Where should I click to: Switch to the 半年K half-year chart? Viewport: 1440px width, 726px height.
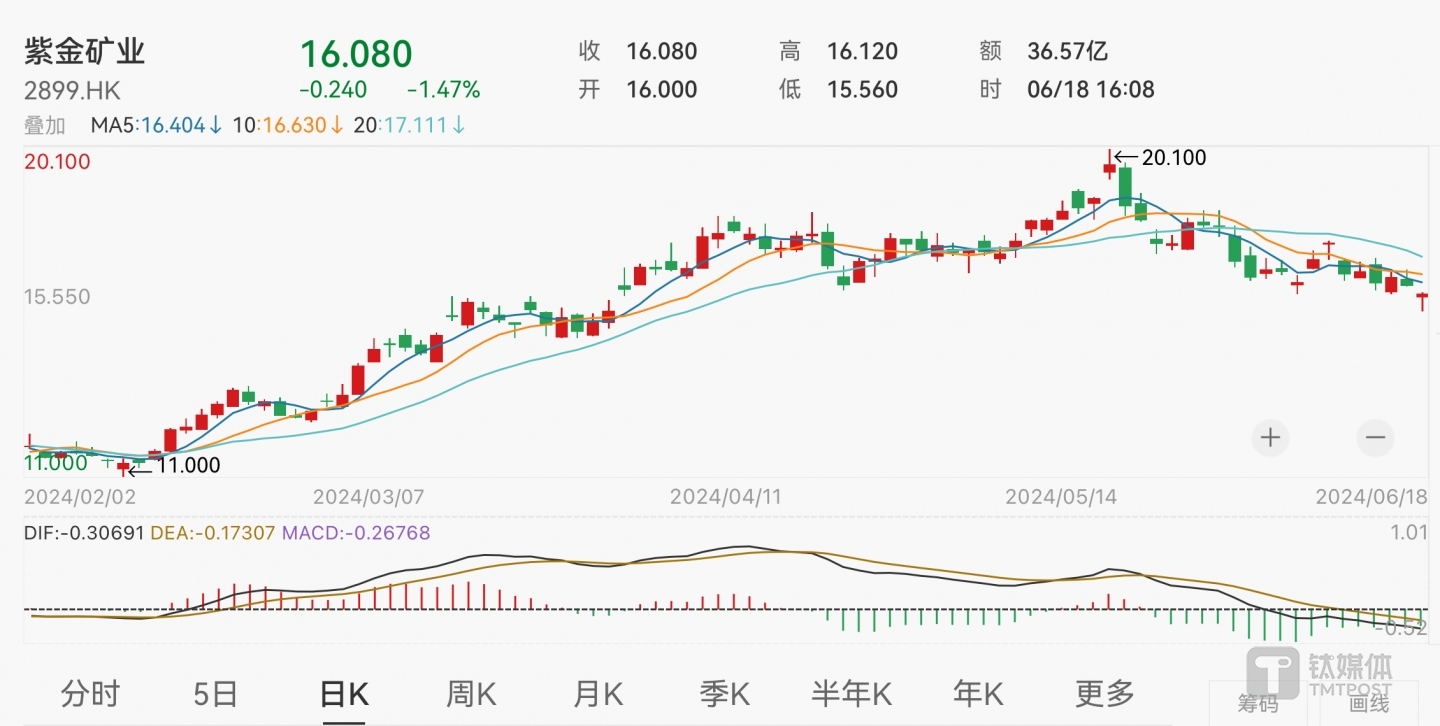(x=851, y=693)
